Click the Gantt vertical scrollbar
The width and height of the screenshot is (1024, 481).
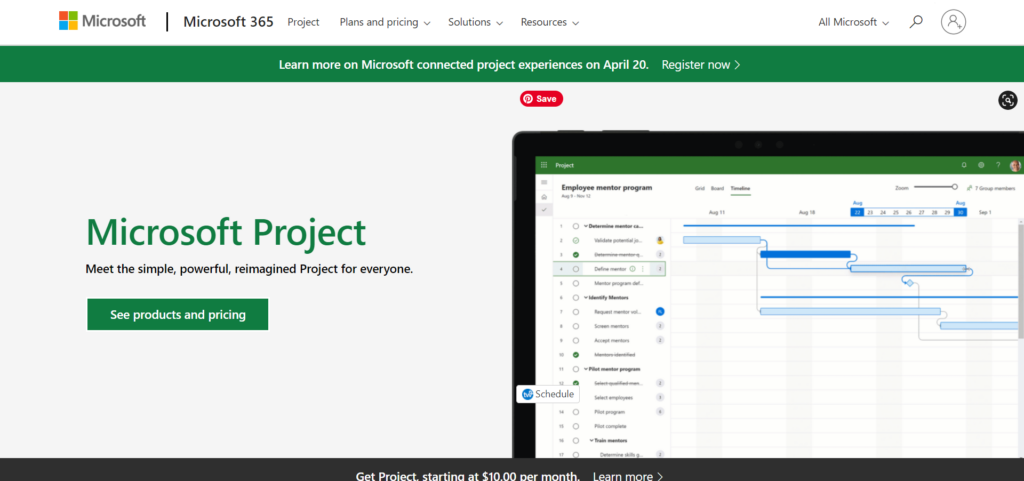[1021, 281]
